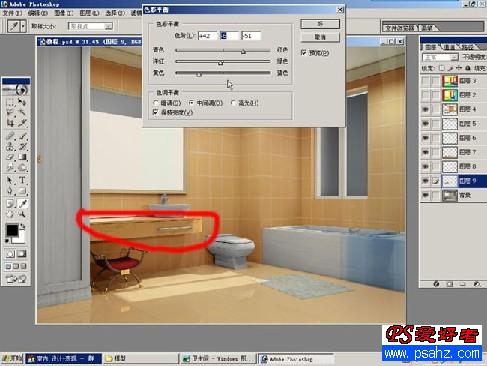Select the History Brush tool
Image resolution: width=487 pixels, height=366 pixels.
tap(22, 146)
